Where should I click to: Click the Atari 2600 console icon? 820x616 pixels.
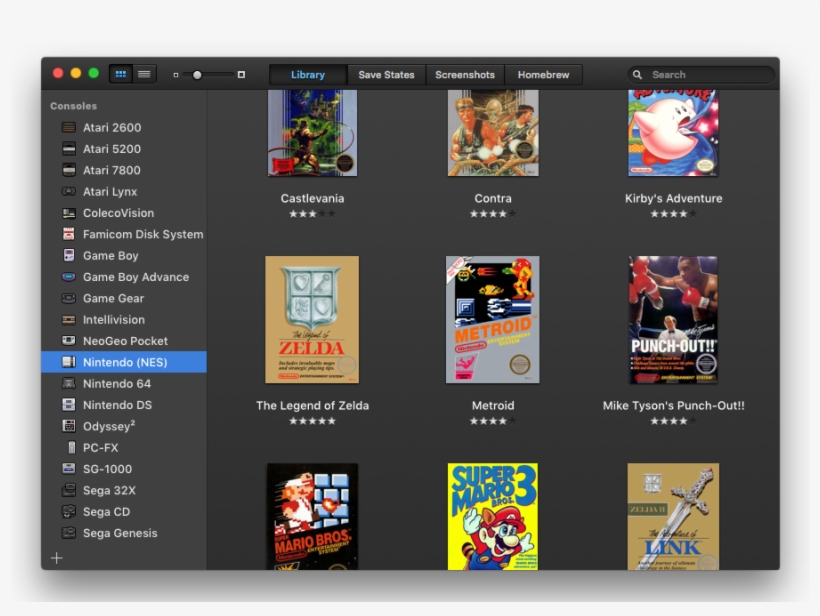pyautogui.click(x=69, y=128)
